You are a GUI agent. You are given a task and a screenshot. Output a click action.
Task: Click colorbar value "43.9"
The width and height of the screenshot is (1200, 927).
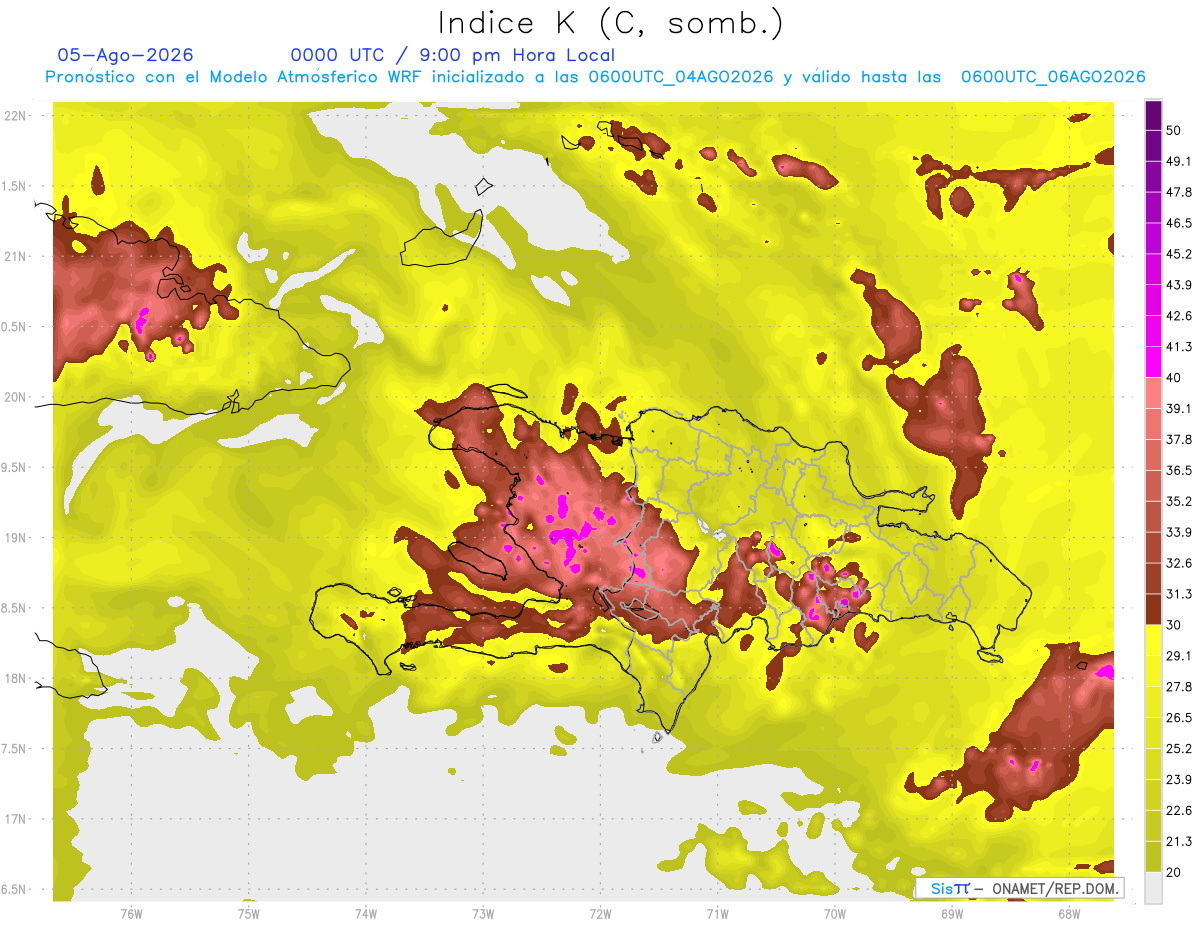tap(1179, 285)
